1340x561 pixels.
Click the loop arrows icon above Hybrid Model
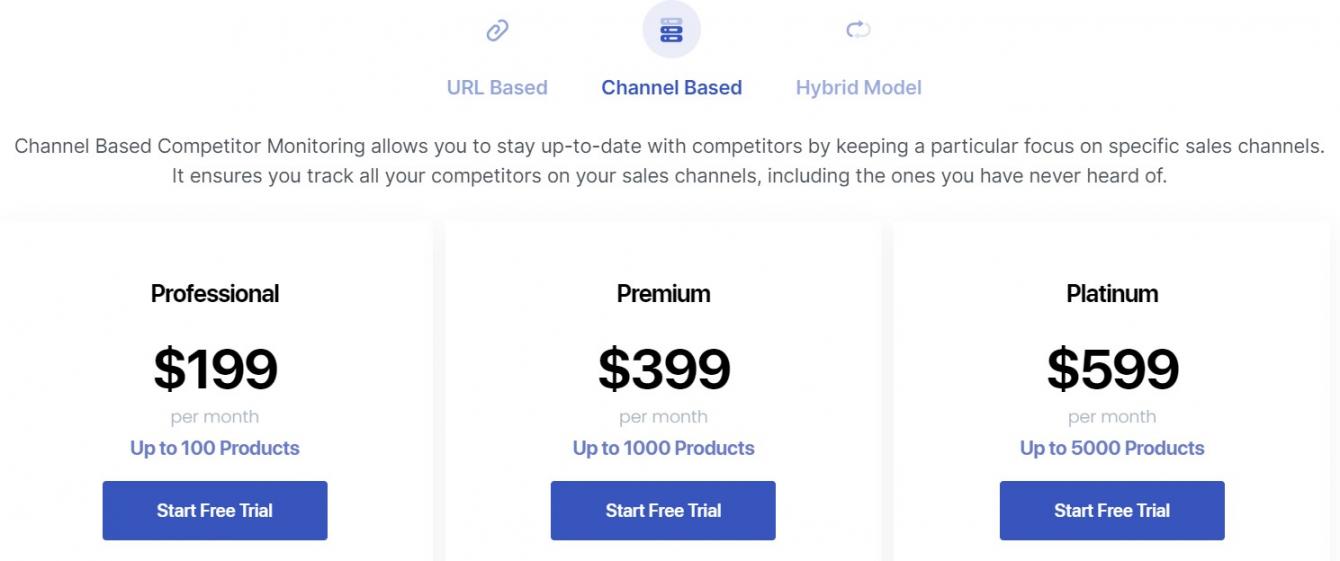(858, 30)
